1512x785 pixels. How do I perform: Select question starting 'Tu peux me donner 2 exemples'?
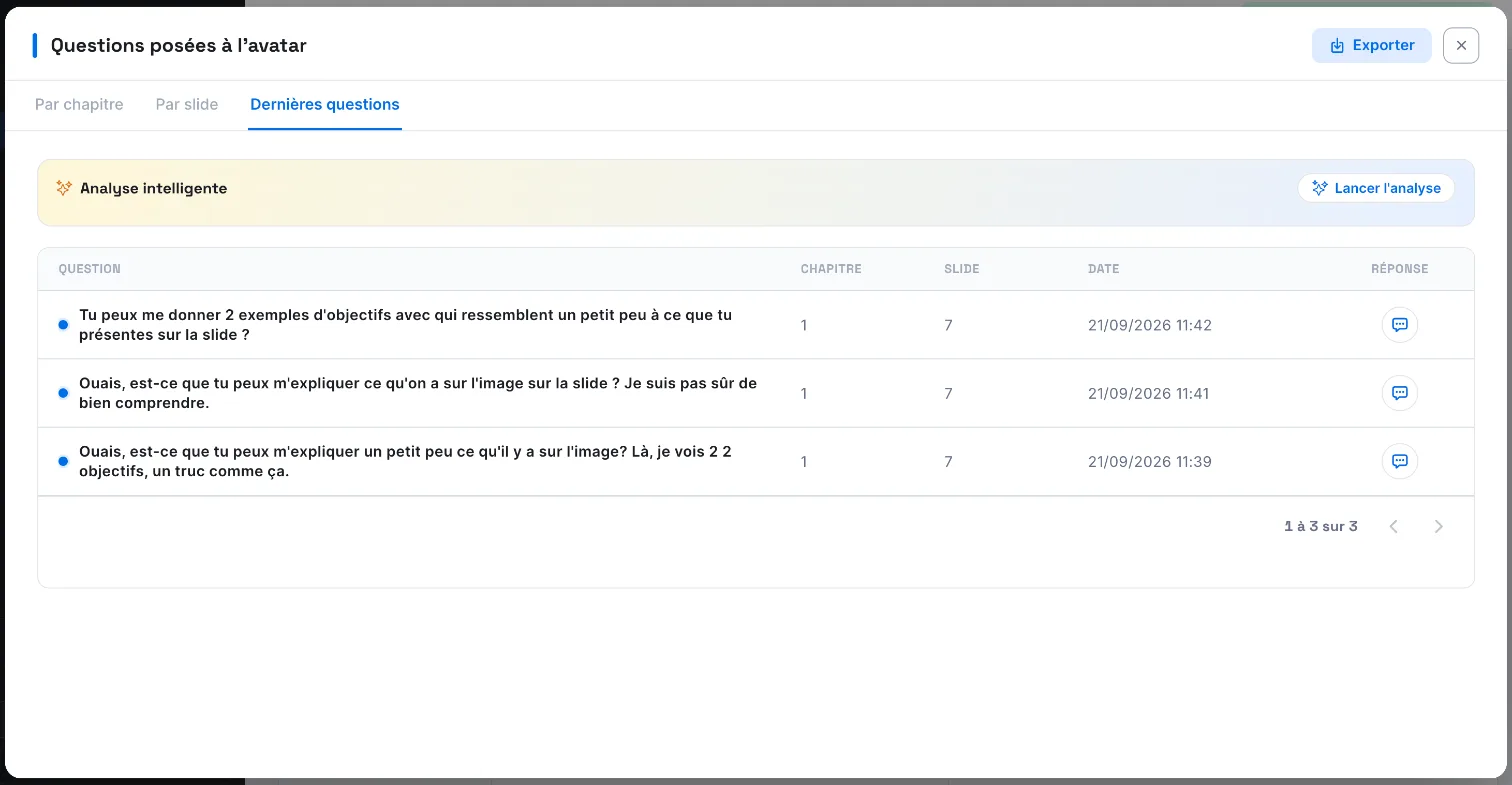(x=406, y=325)
